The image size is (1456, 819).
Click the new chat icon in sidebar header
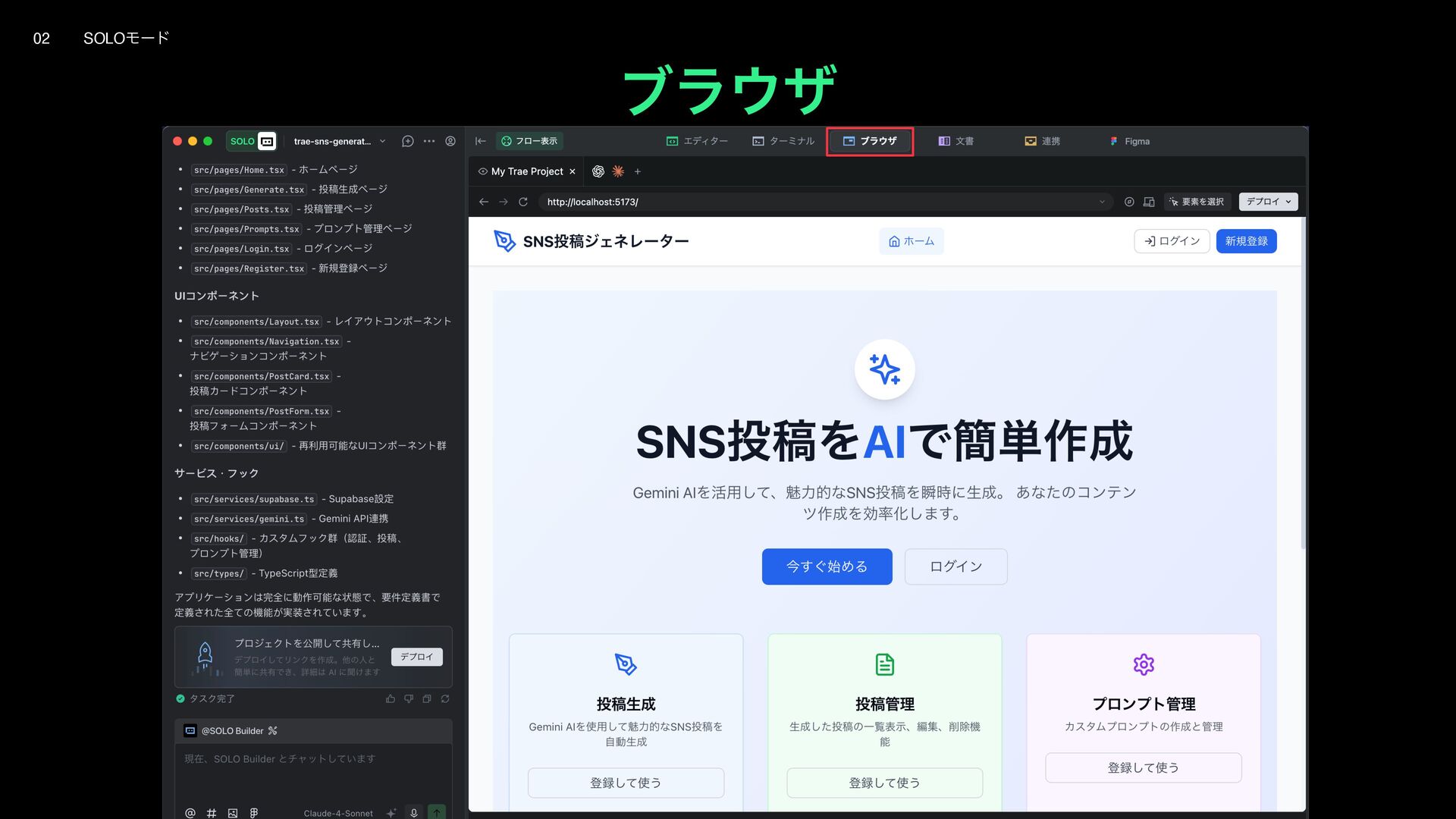click(x=407, y=141)
